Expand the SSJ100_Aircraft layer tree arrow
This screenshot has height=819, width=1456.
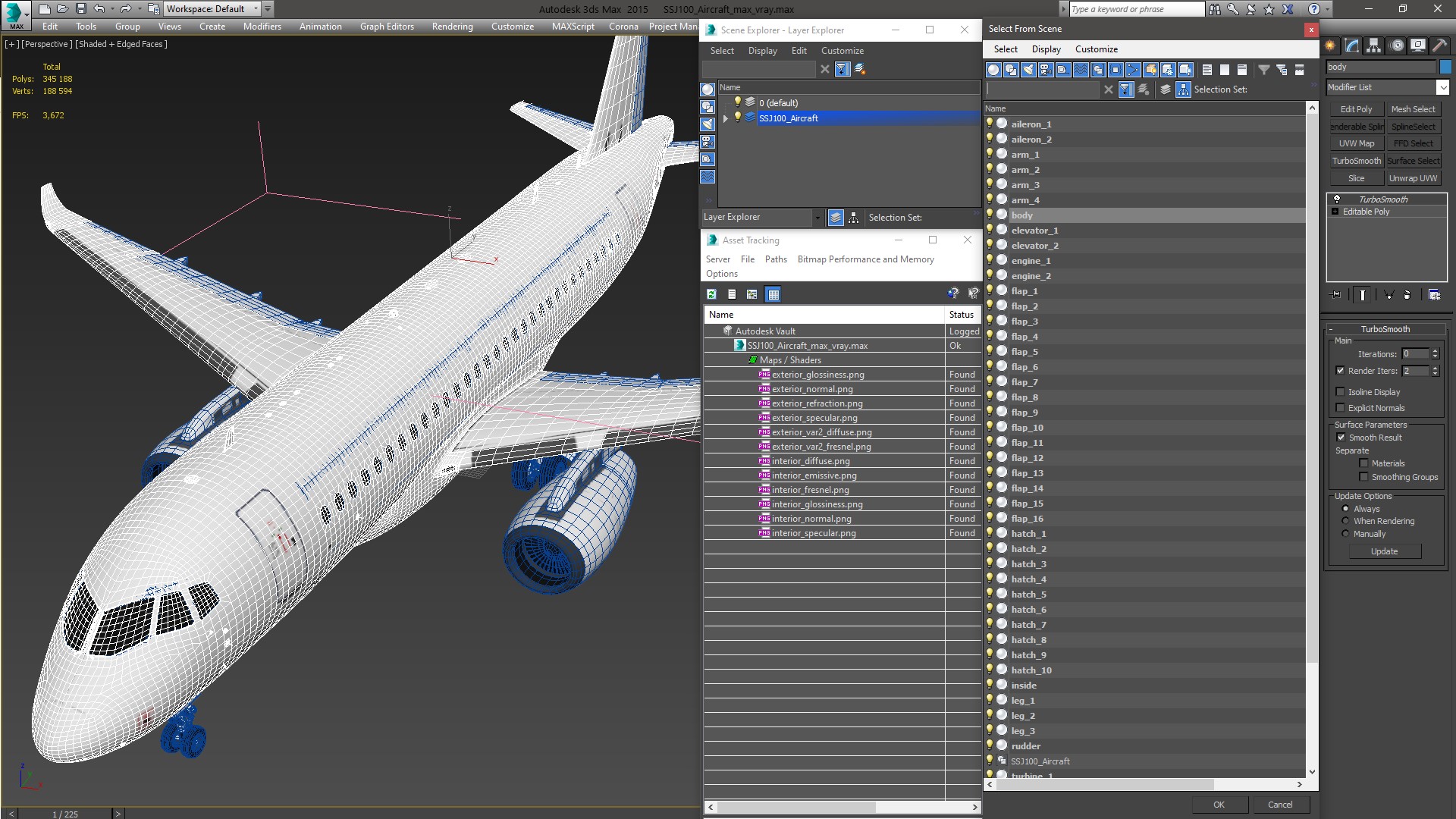[x=726, y=118]
